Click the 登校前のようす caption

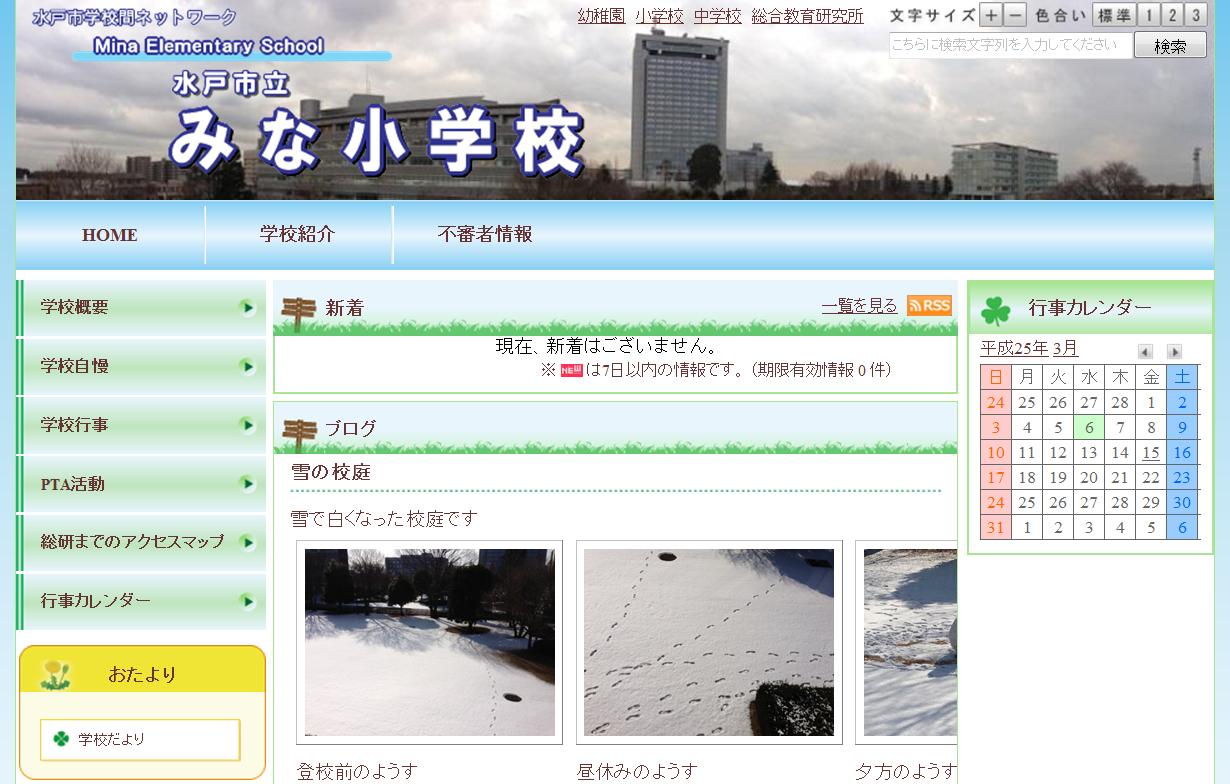point(357,772)
